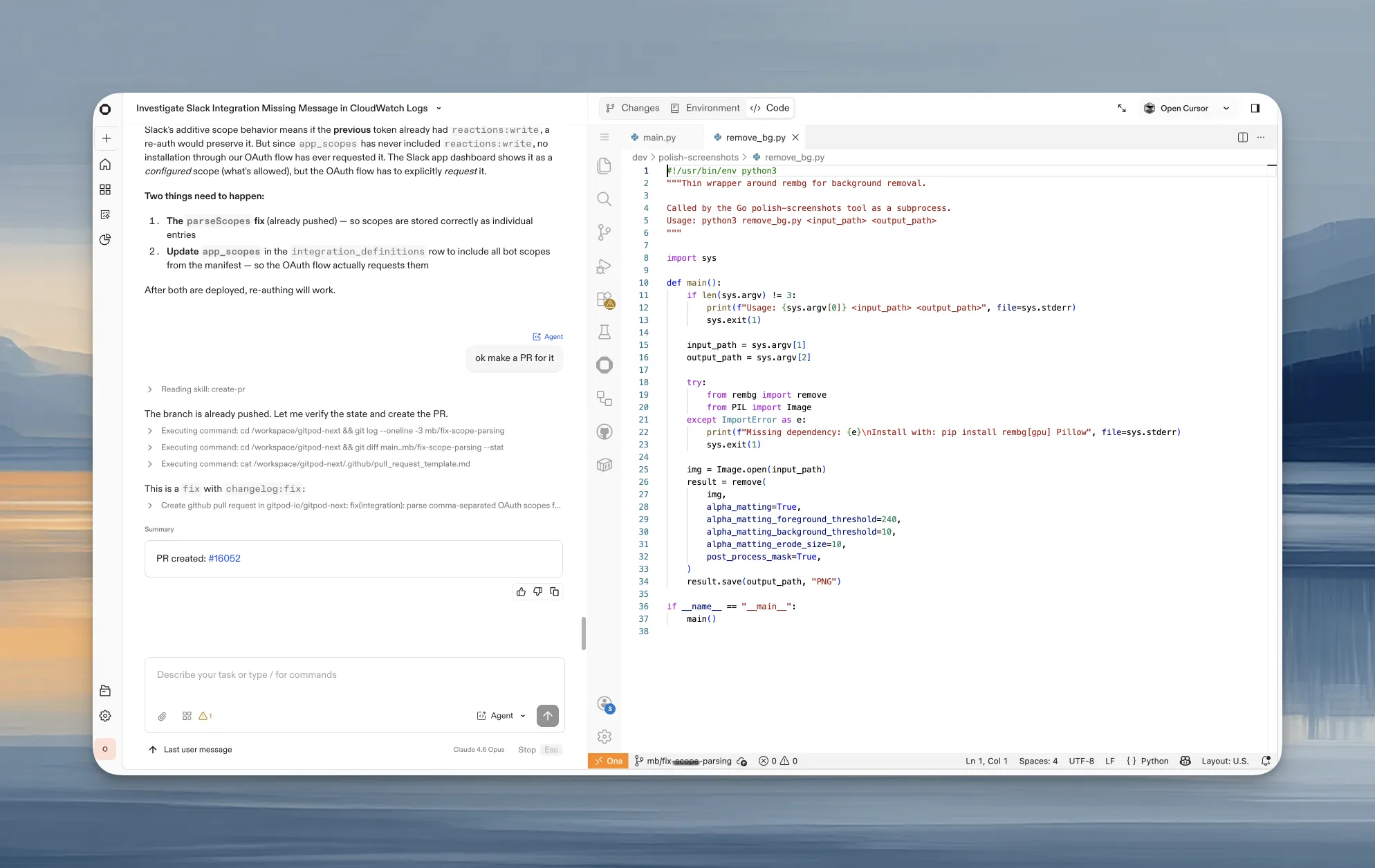Open the Agent selector dropdown
1375x868 pixels.
501,716
